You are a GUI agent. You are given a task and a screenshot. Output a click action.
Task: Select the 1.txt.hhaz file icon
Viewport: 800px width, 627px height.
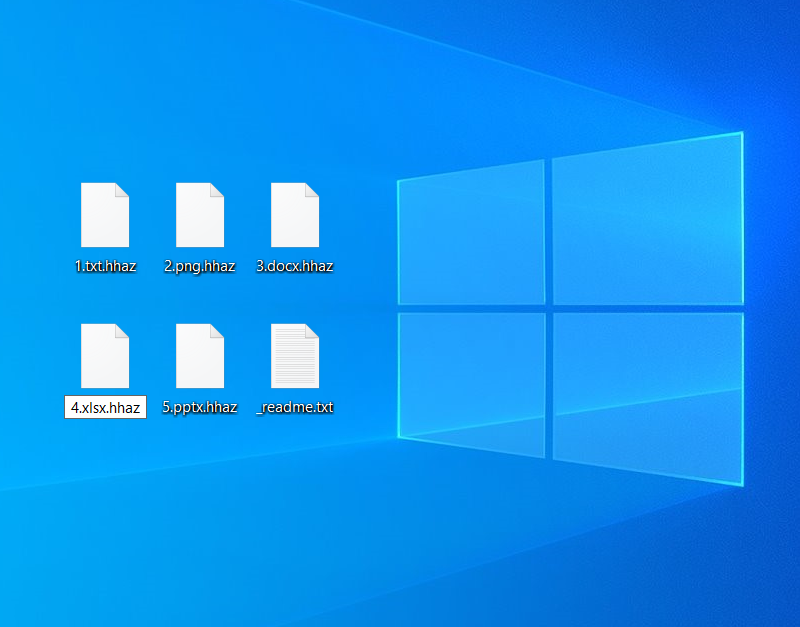click(105, 215)
